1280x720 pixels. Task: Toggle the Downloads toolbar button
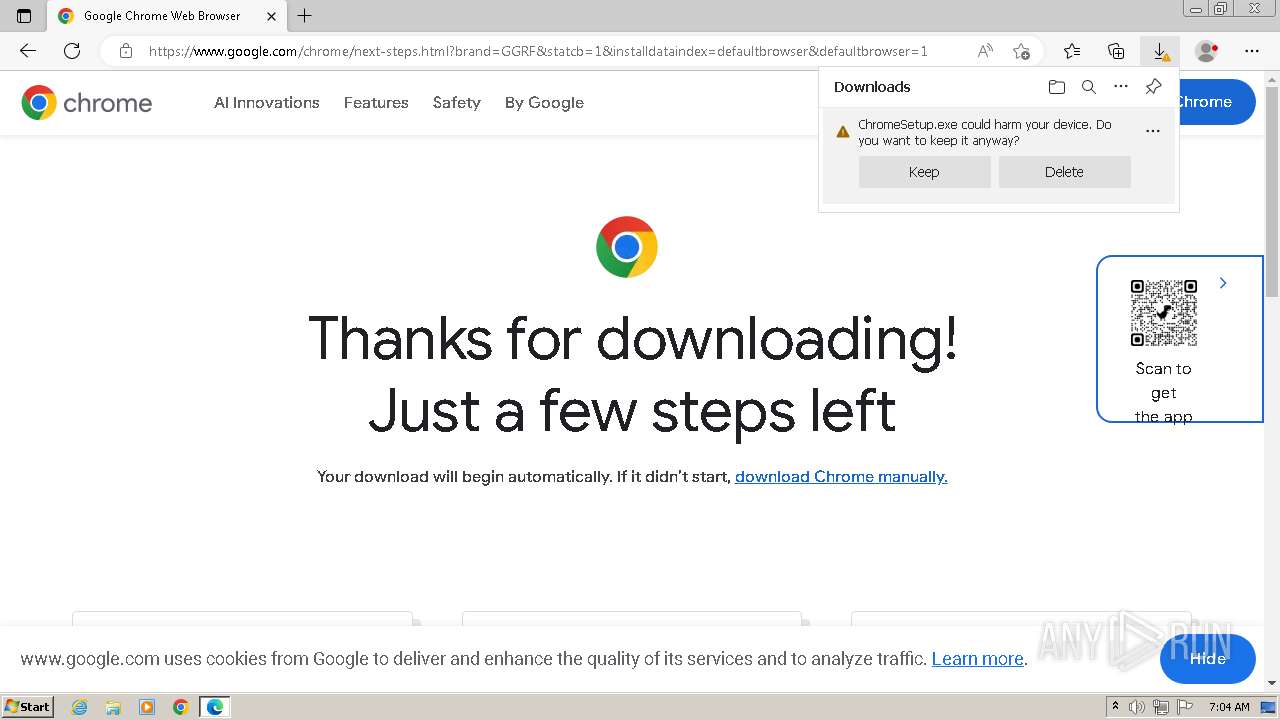(1160, 51)
